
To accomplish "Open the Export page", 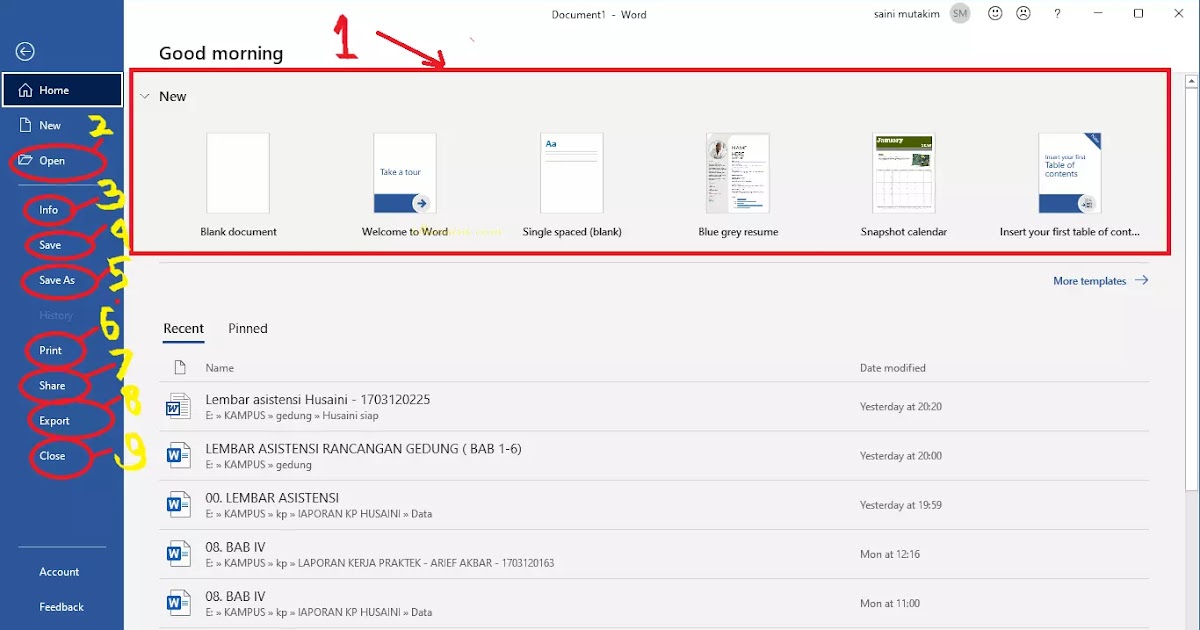I will 54,421.
